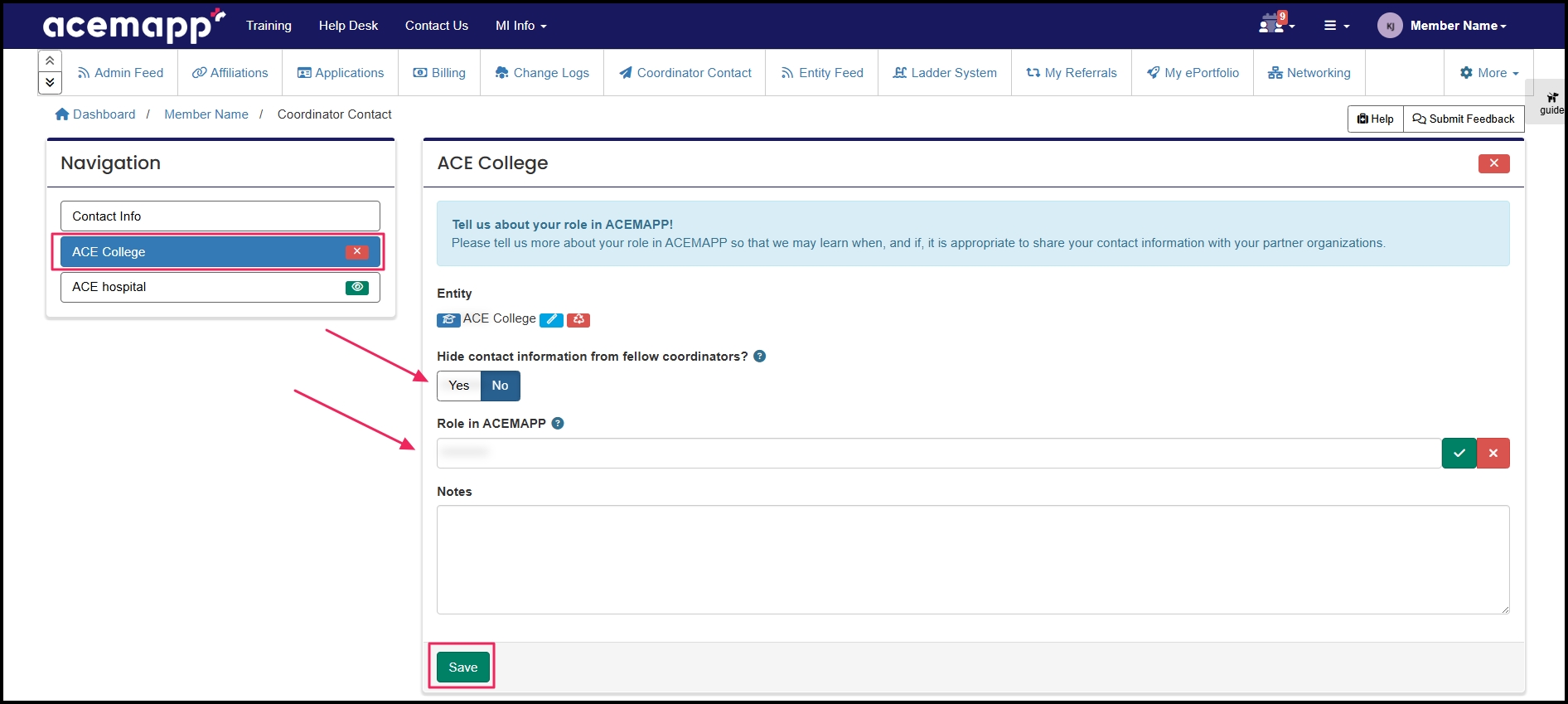This screenshot has width=1568, height=704.
Task: Click Submit Feedback button
Action: click(1464, 119)
